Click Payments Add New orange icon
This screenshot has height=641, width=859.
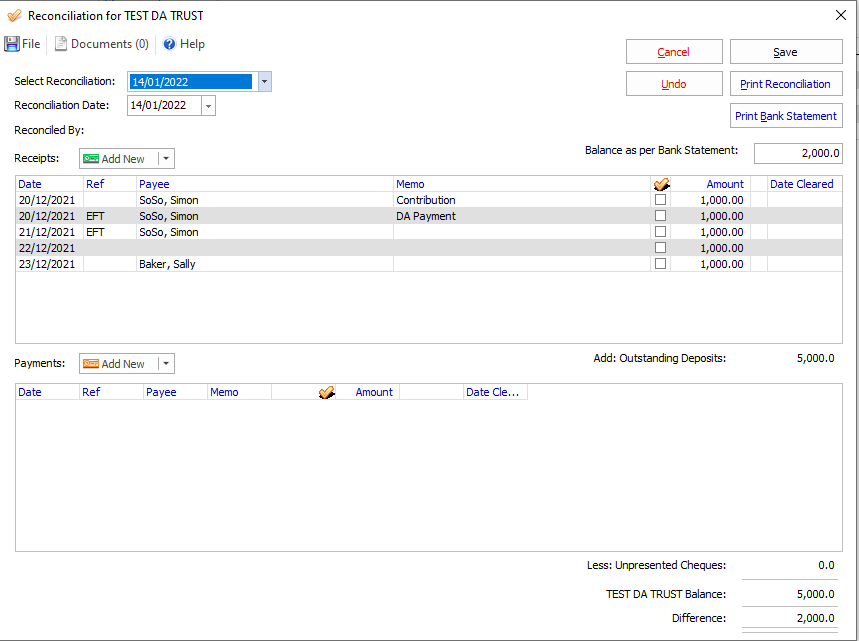point(91,364)
